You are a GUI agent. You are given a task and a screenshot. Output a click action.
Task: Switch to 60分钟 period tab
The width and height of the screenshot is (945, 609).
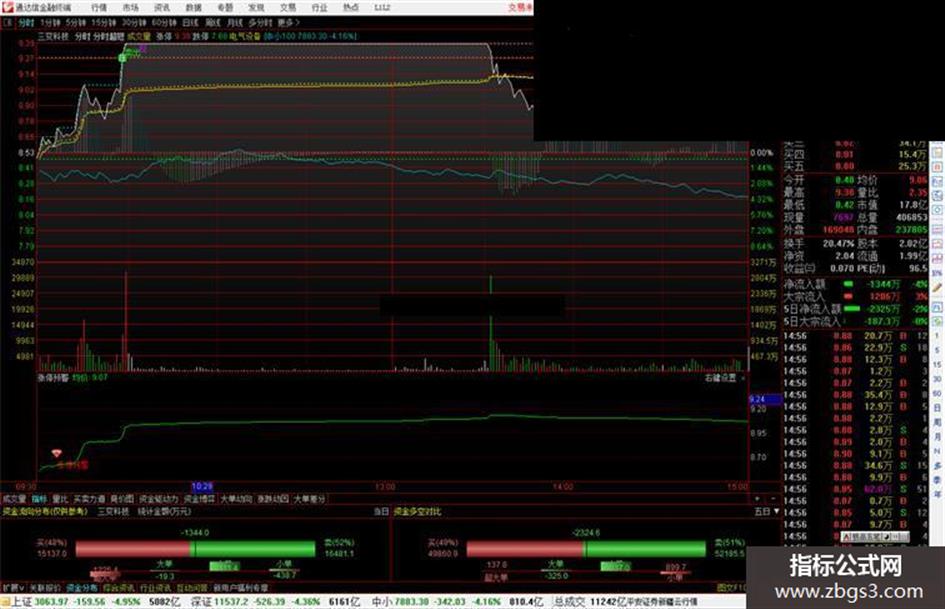(164, 23)
